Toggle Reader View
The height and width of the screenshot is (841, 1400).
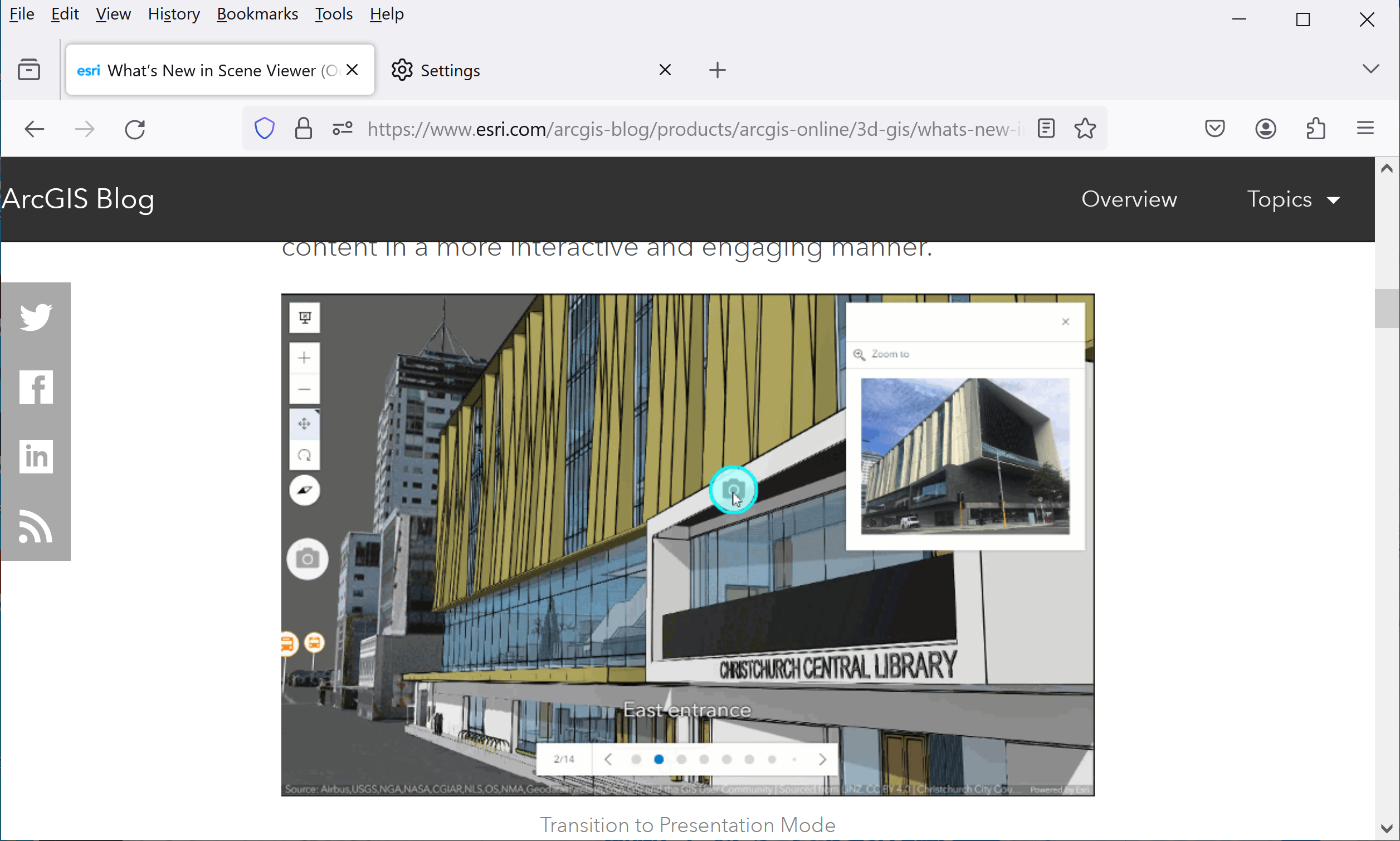pyautogui.click(x=1046, y=129)
